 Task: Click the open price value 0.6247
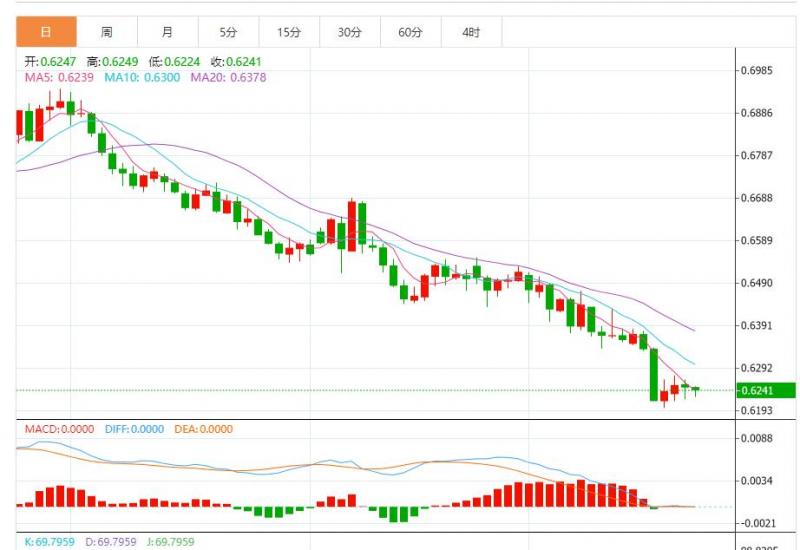(x=58, y=62)
